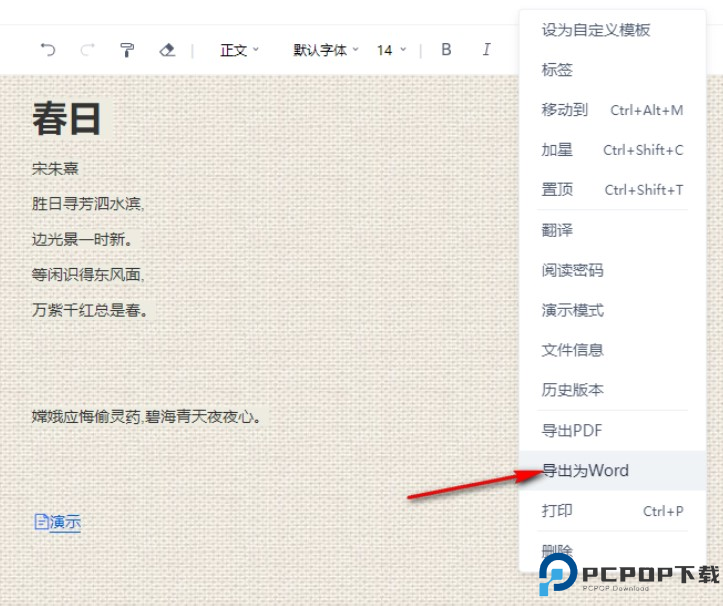Click the undo arrow icon
Screen dimensions: 723x606
click(48, 49)
